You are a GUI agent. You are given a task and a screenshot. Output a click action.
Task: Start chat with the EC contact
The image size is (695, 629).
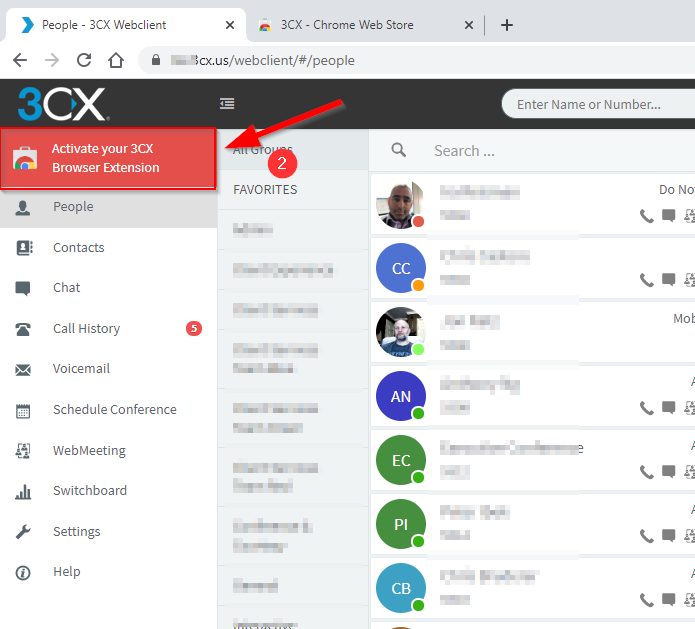click(668, 472)
